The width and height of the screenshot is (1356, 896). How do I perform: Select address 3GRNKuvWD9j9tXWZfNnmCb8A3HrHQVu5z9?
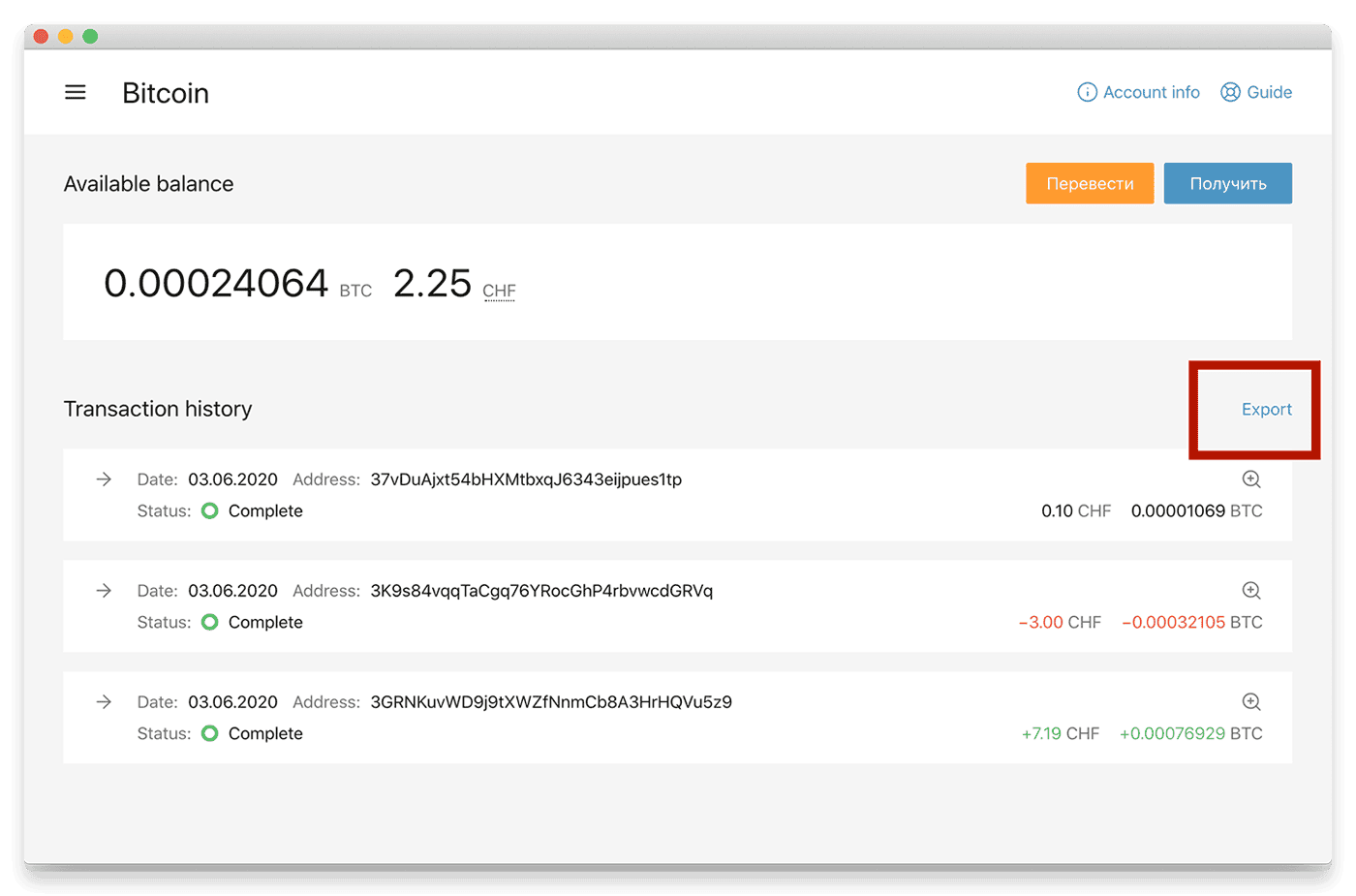[551, 702]
